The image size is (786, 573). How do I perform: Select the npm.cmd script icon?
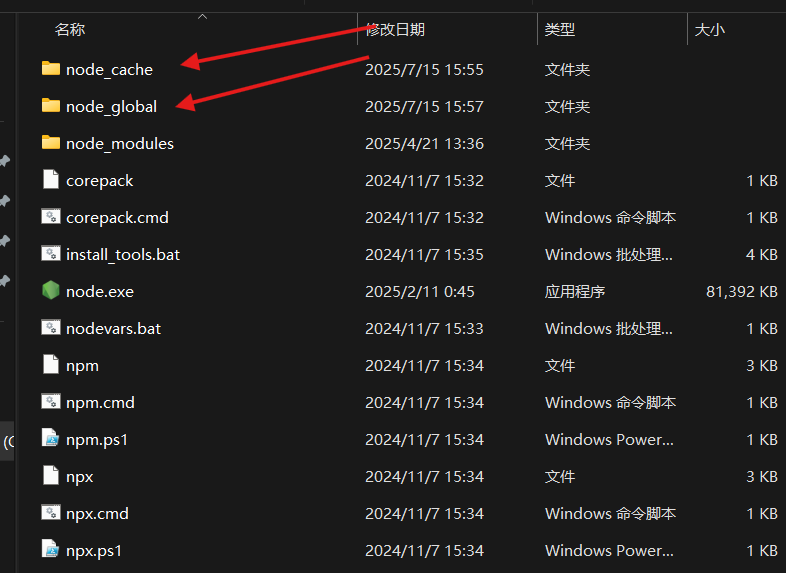pyautogui.click(x=51, y=402)
